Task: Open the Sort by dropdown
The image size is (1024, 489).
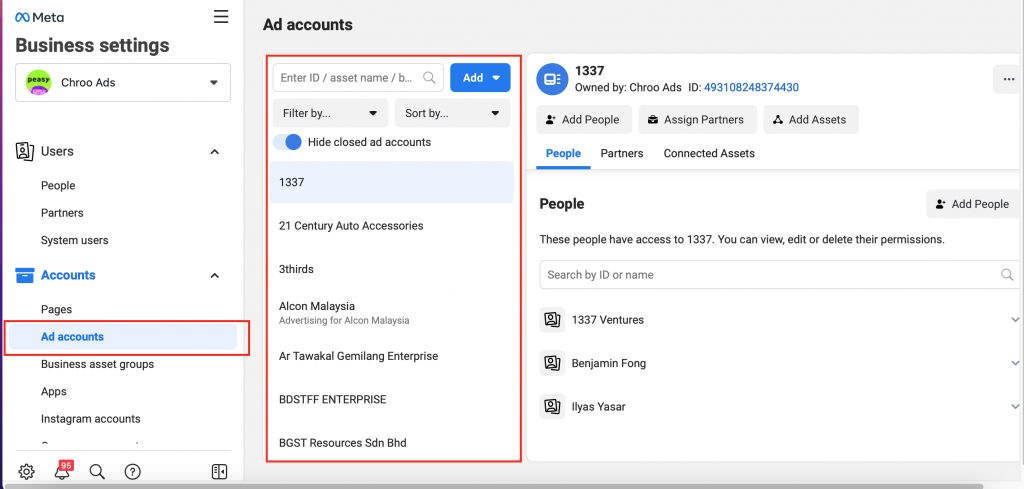Action: click(453, 113)
